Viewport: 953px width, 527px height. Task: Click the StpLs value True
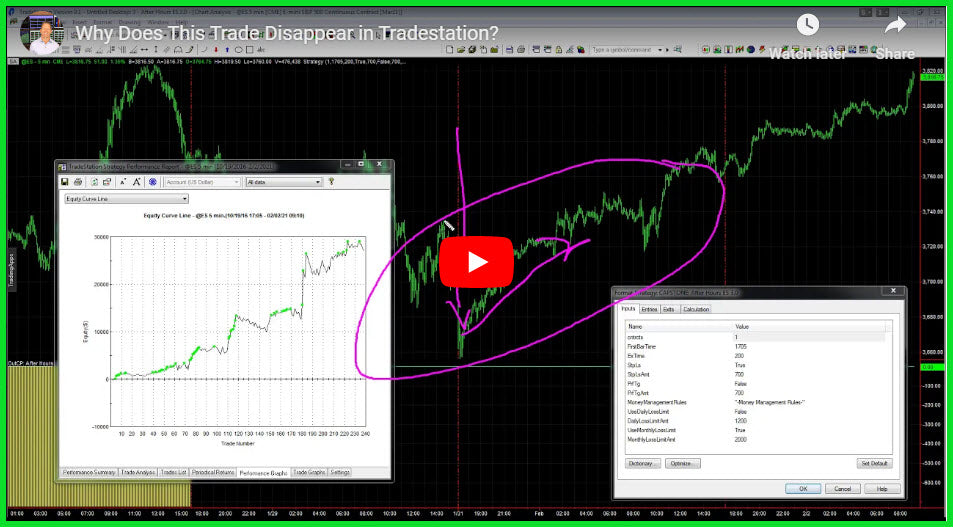(740, 365)
